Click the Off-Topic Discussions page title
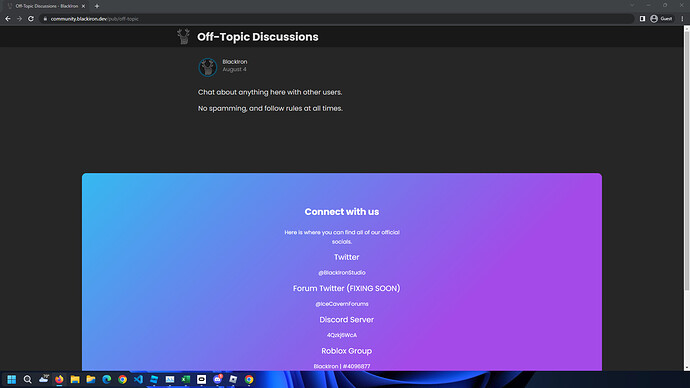This screenshot has height=388, width=690. [257, 37]
